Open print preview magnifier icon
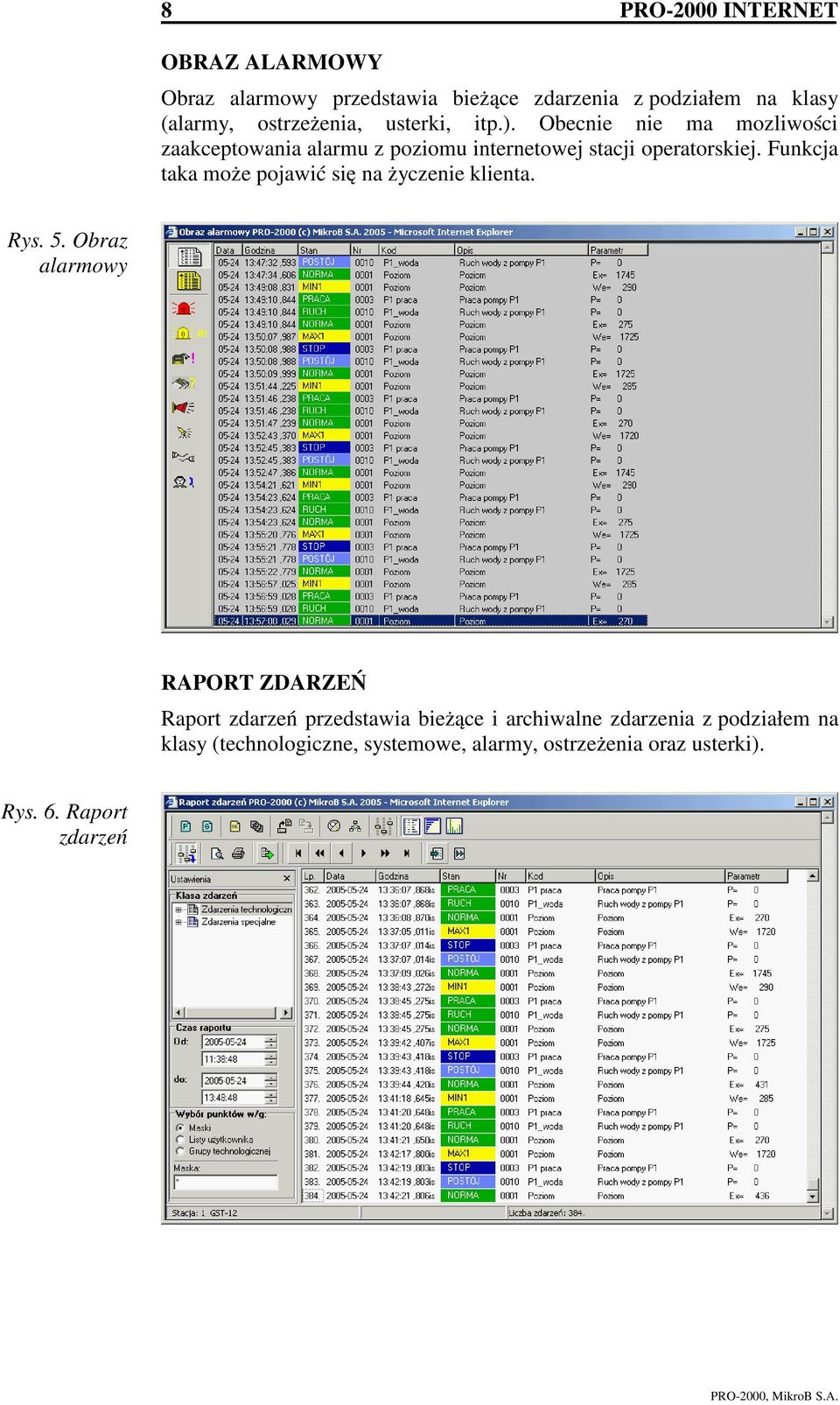The image size is (840, 1405). (216, 853)
